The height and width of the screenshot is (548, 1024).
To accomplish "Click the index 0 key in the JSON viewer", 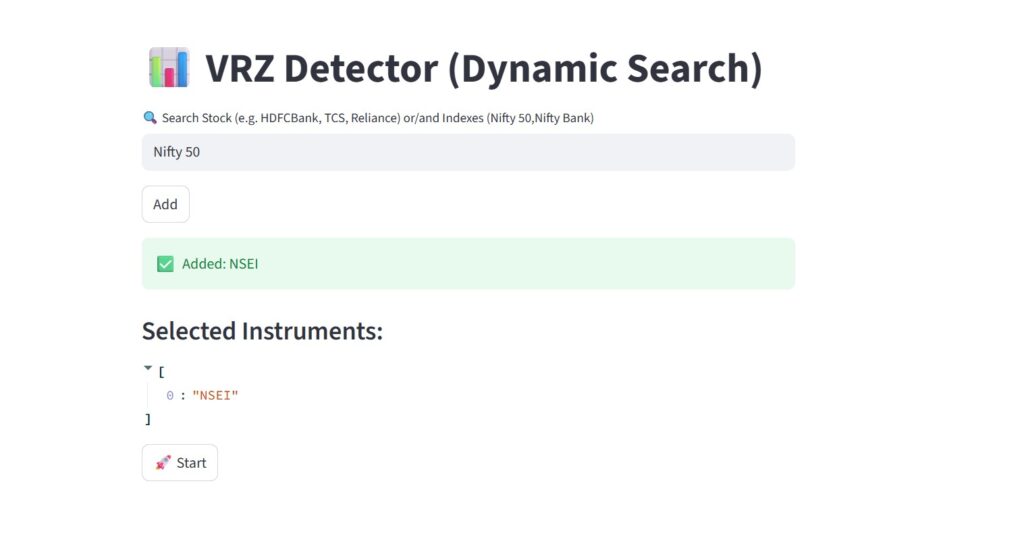I will [x=170, y=395].
